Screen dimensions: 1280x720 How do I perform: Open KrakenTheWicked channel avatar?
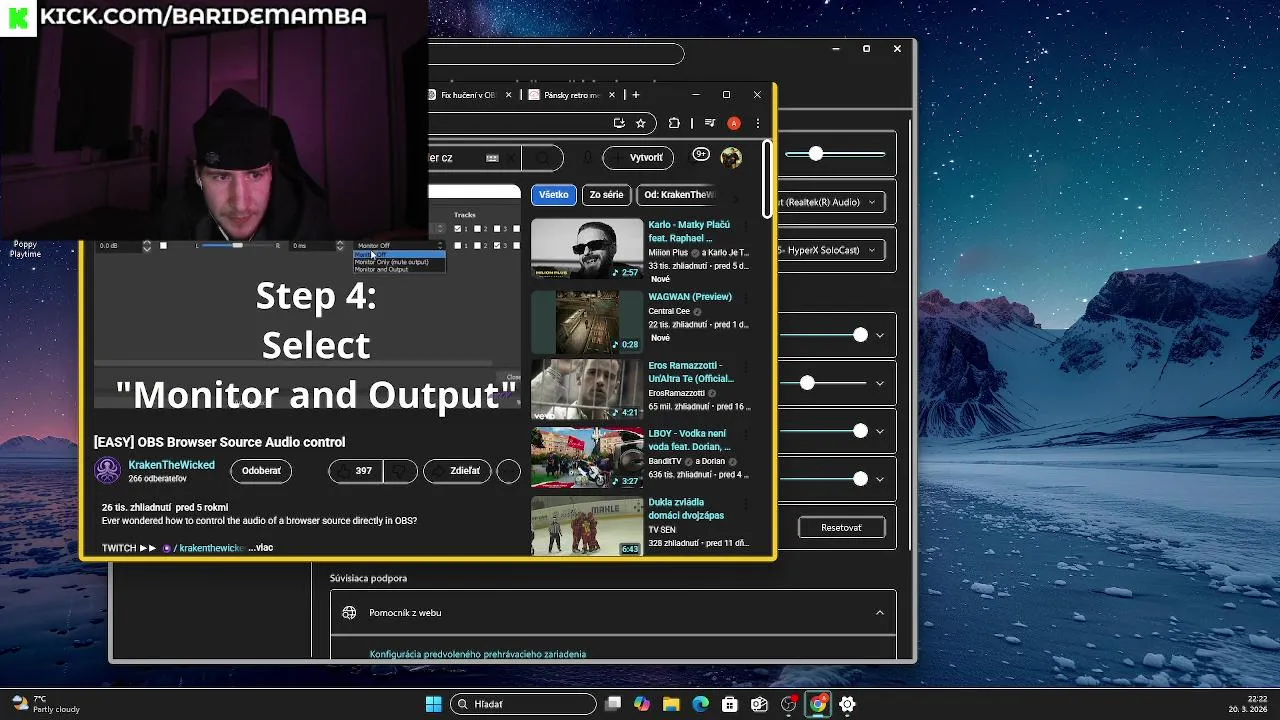pos(107,470)
